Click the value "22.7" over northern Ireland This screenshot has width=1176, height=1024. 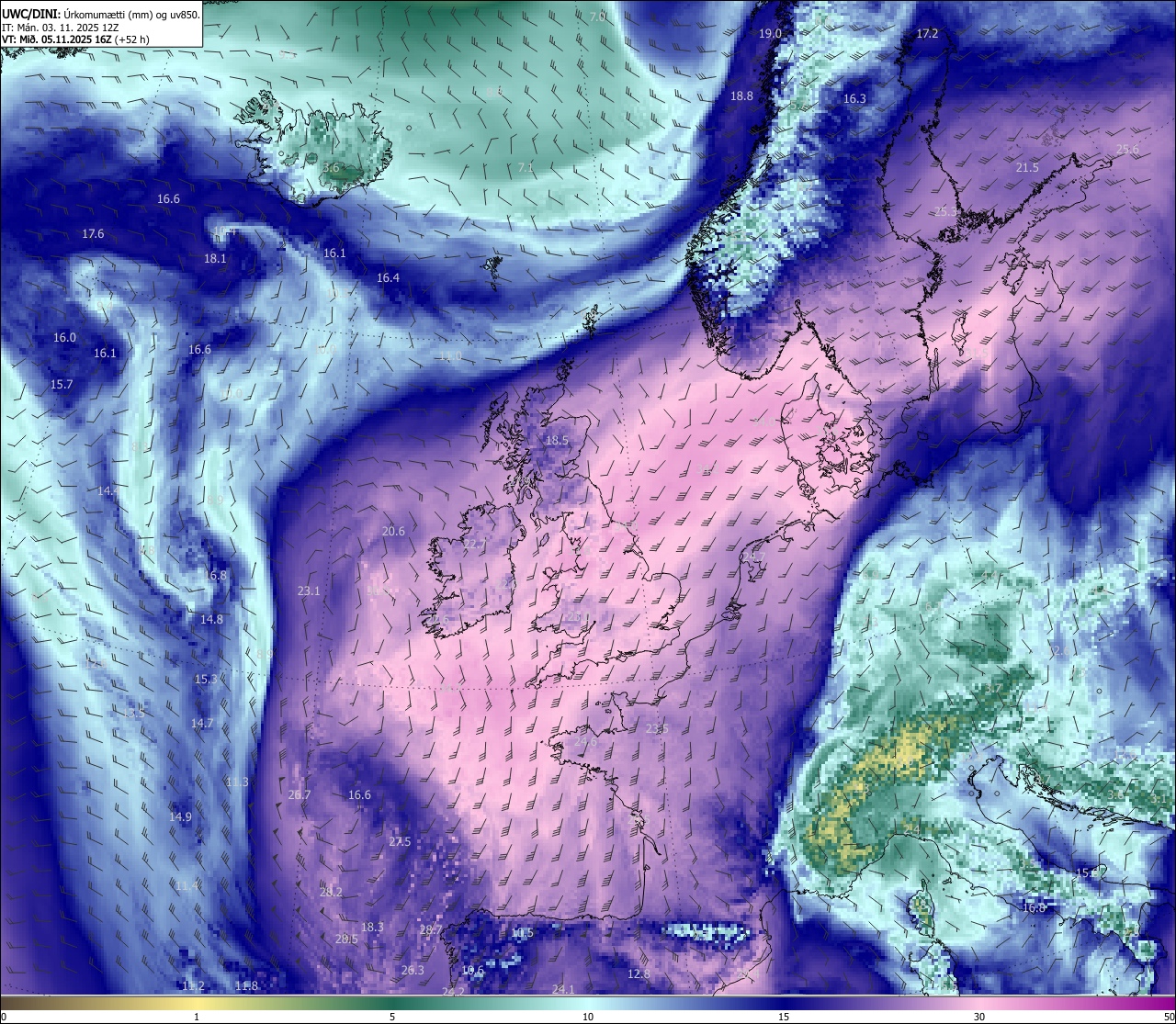point(474,544)
